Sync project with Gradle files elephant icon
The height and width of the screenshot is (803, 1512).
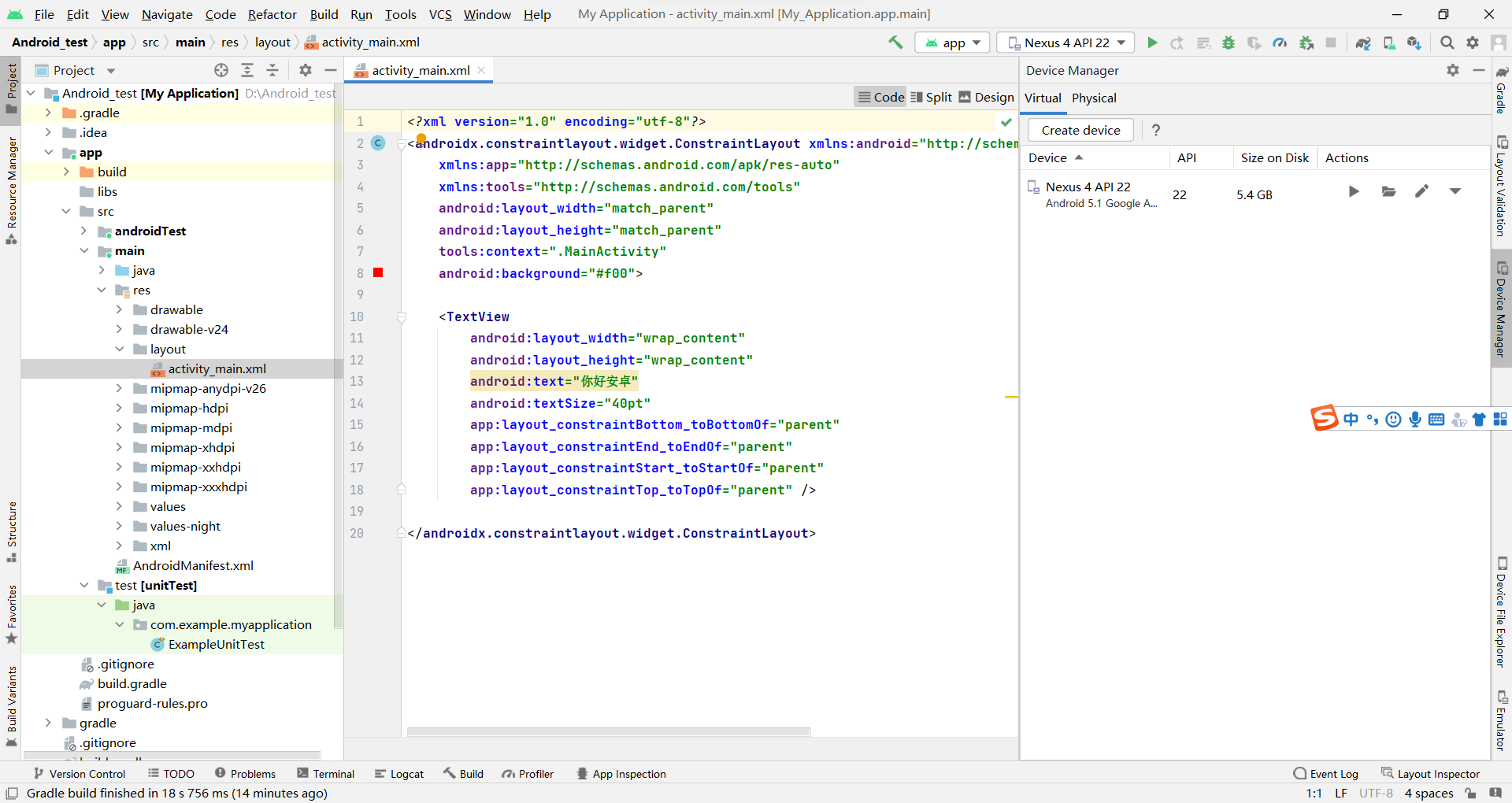click(x=1363, y=43)
